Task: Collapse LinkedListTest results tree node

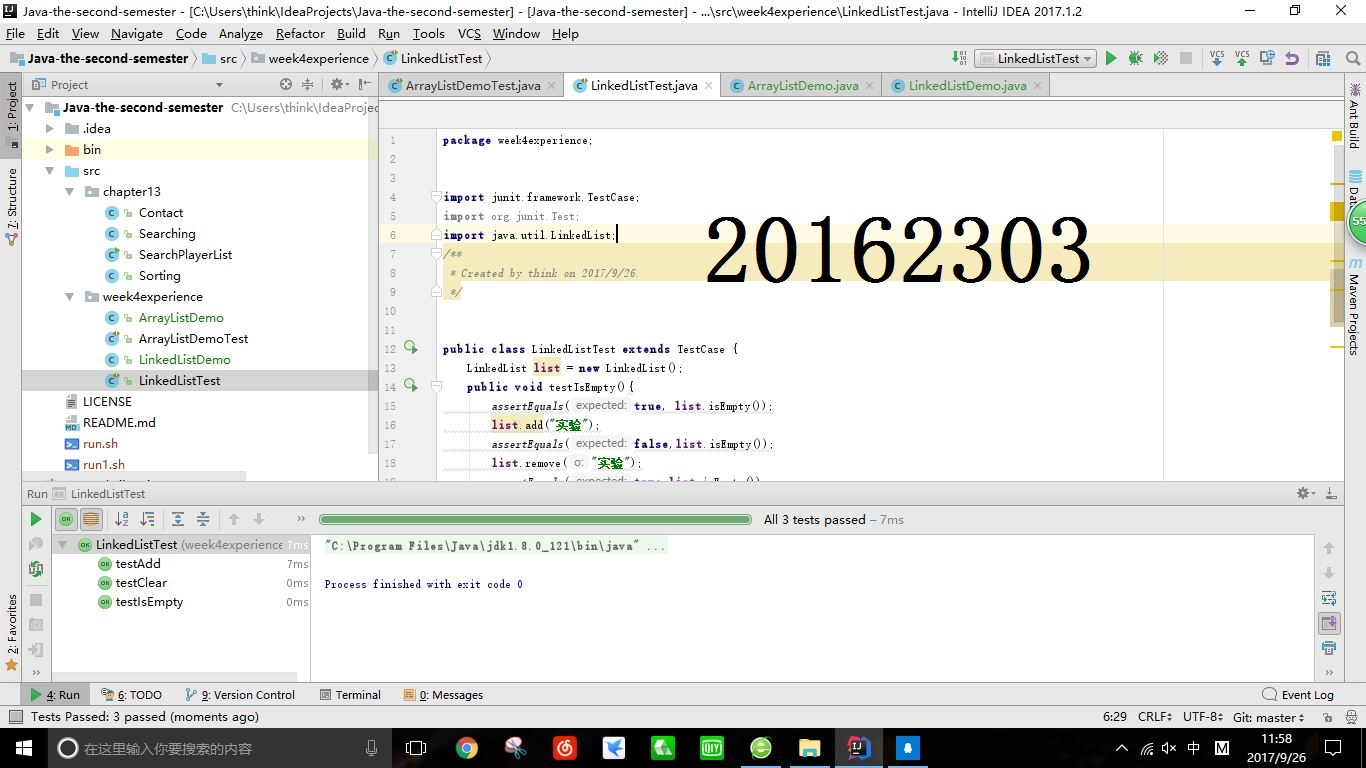Action: pos(63,545)
